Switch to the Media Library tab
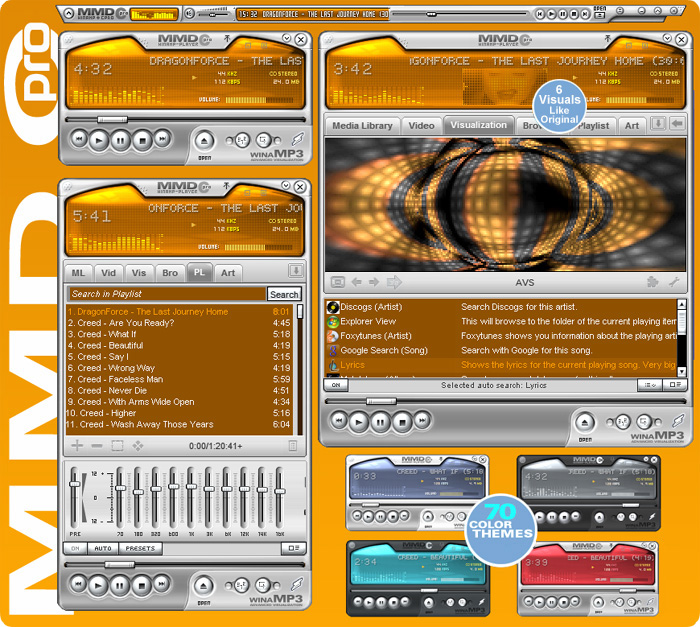 point(362,126)
